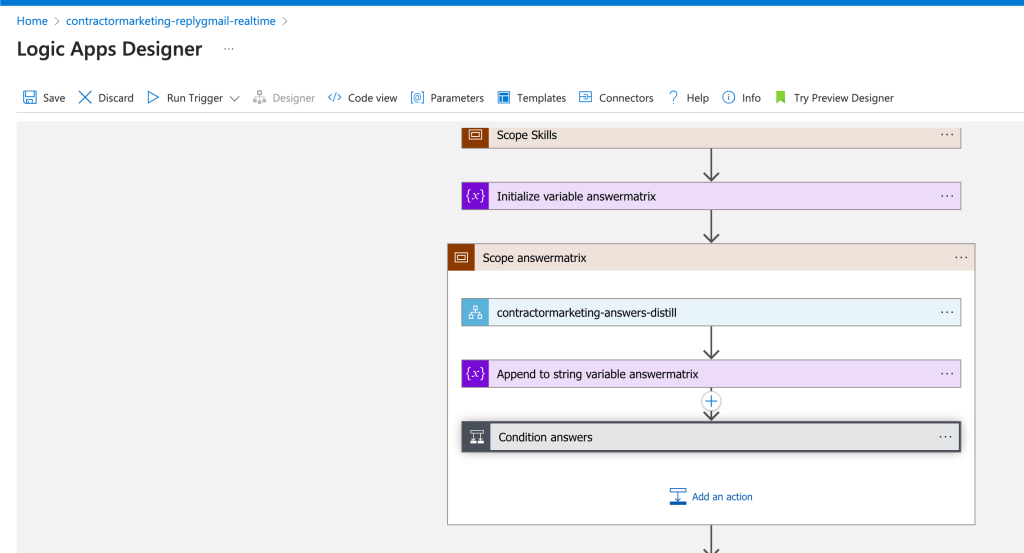Image resolution: width=1024 pixels, height=553 pixels.
Task: Expand Initialize variable answermatrix card
Action: (711, 196)
